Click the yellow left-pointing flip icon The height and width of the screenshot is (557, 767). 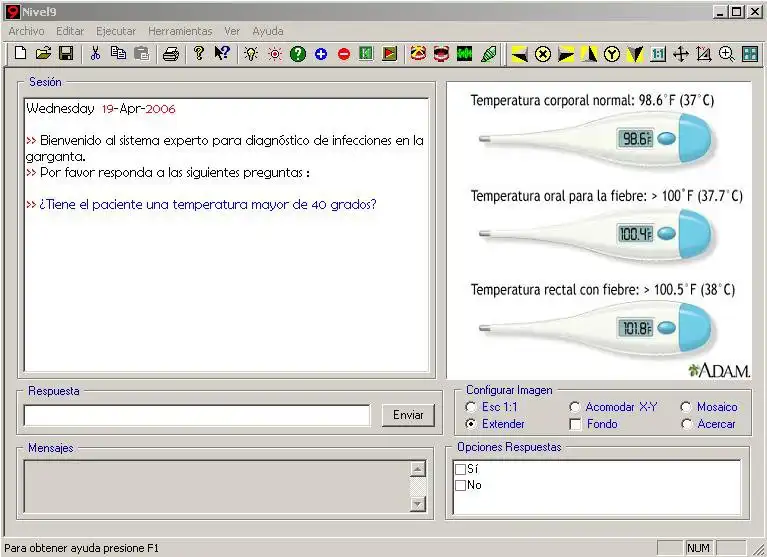519,54
